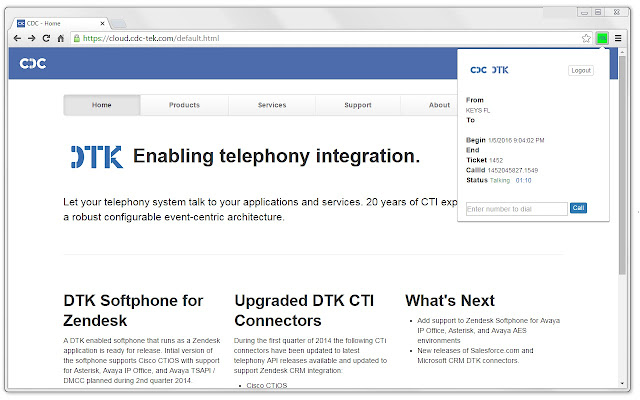Close the browser window
Screen dimensions: 640x400
[617, 13]
